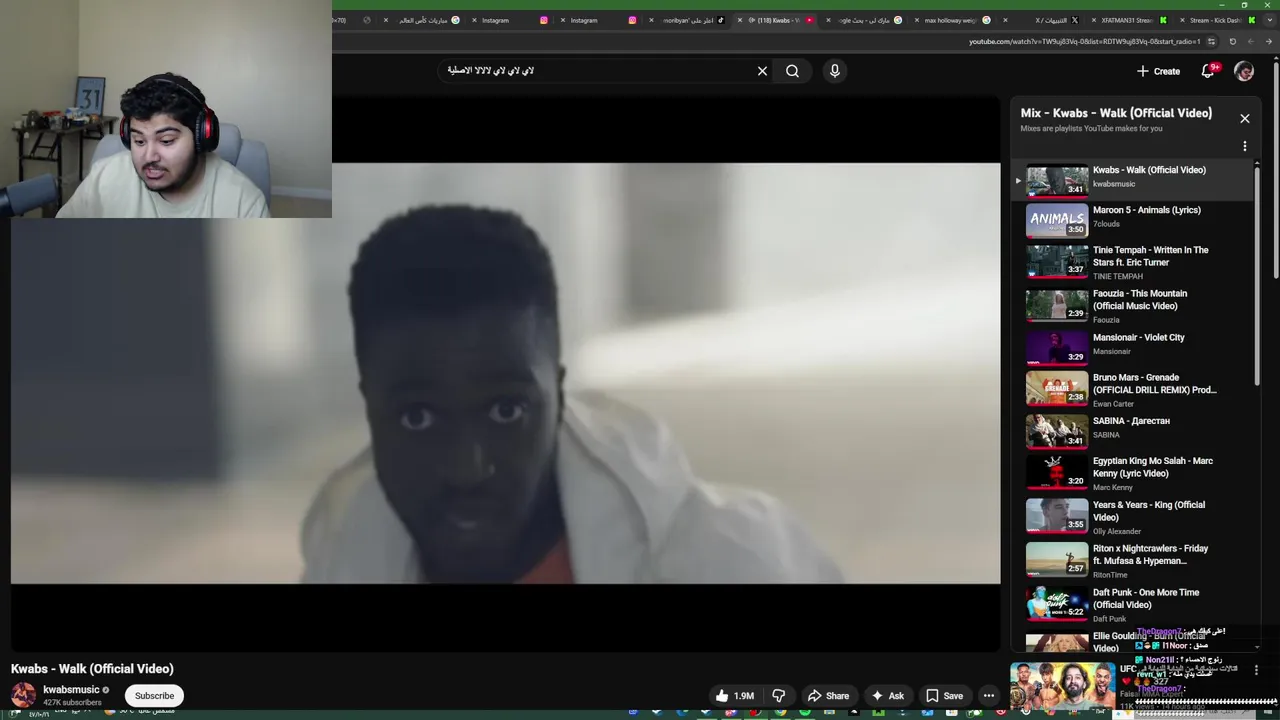This screenshot has width=1280, height=720.
Task: Open the SABINA video thumbnail
Action: (x=1057, y=431)
